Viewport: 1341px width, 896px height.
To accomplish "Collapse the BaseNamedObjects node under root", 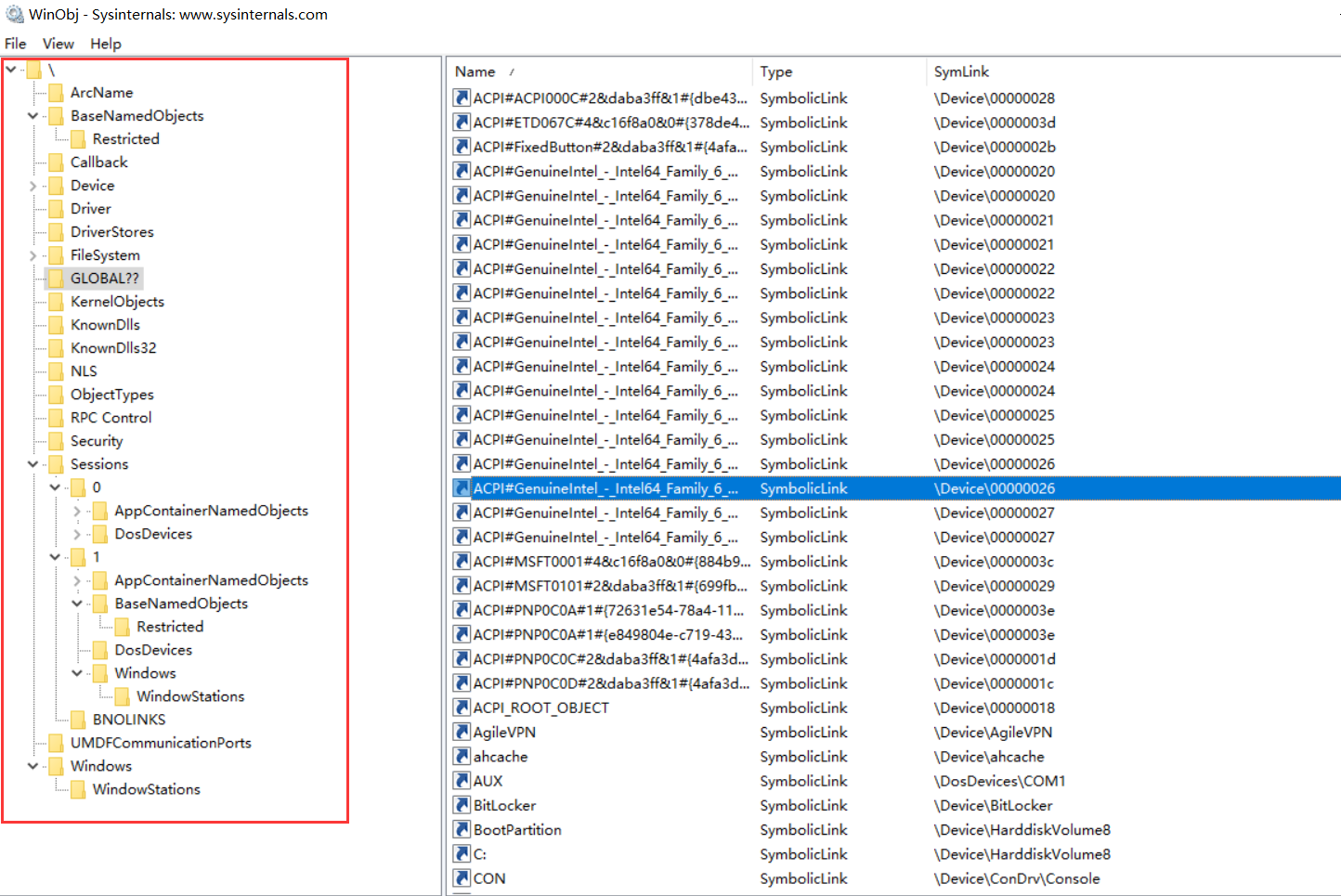I will (x=33, y=116).
